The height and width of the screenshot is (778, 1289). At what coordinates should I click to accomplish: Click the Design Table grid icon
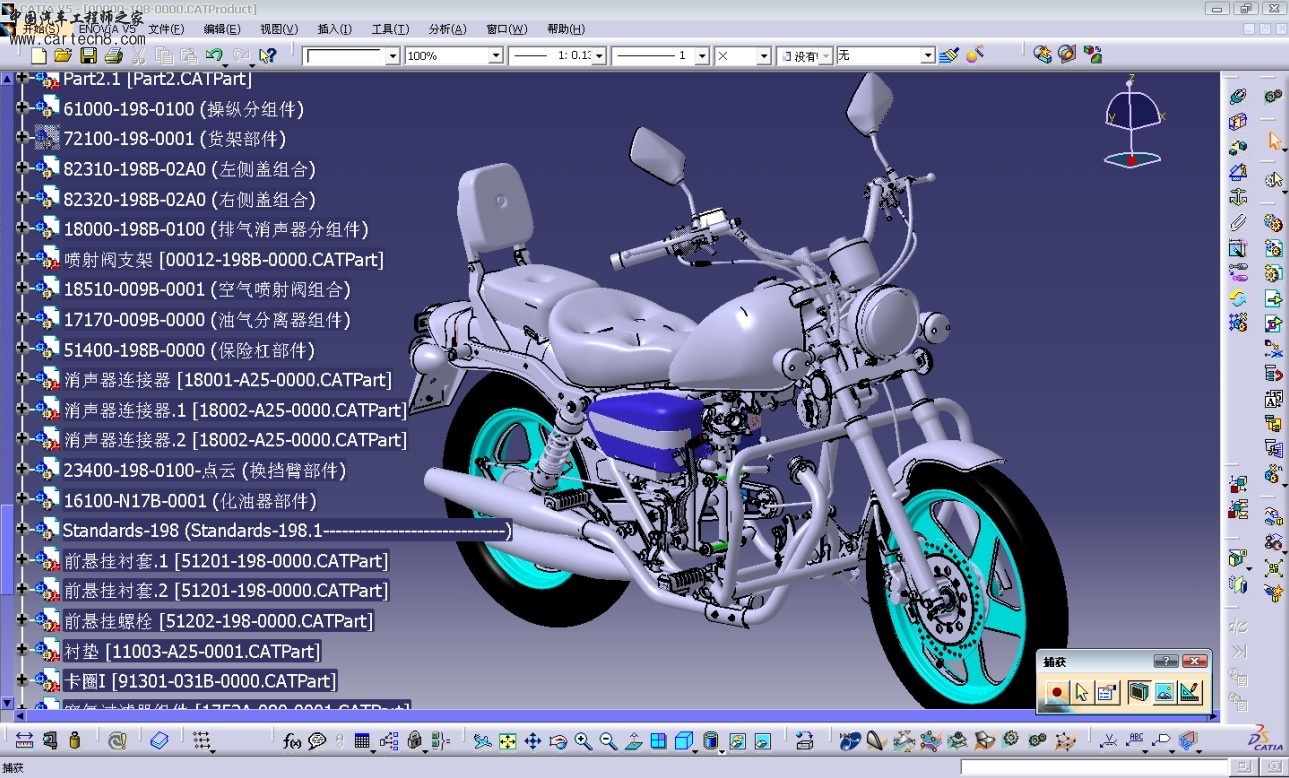[362, 741]
